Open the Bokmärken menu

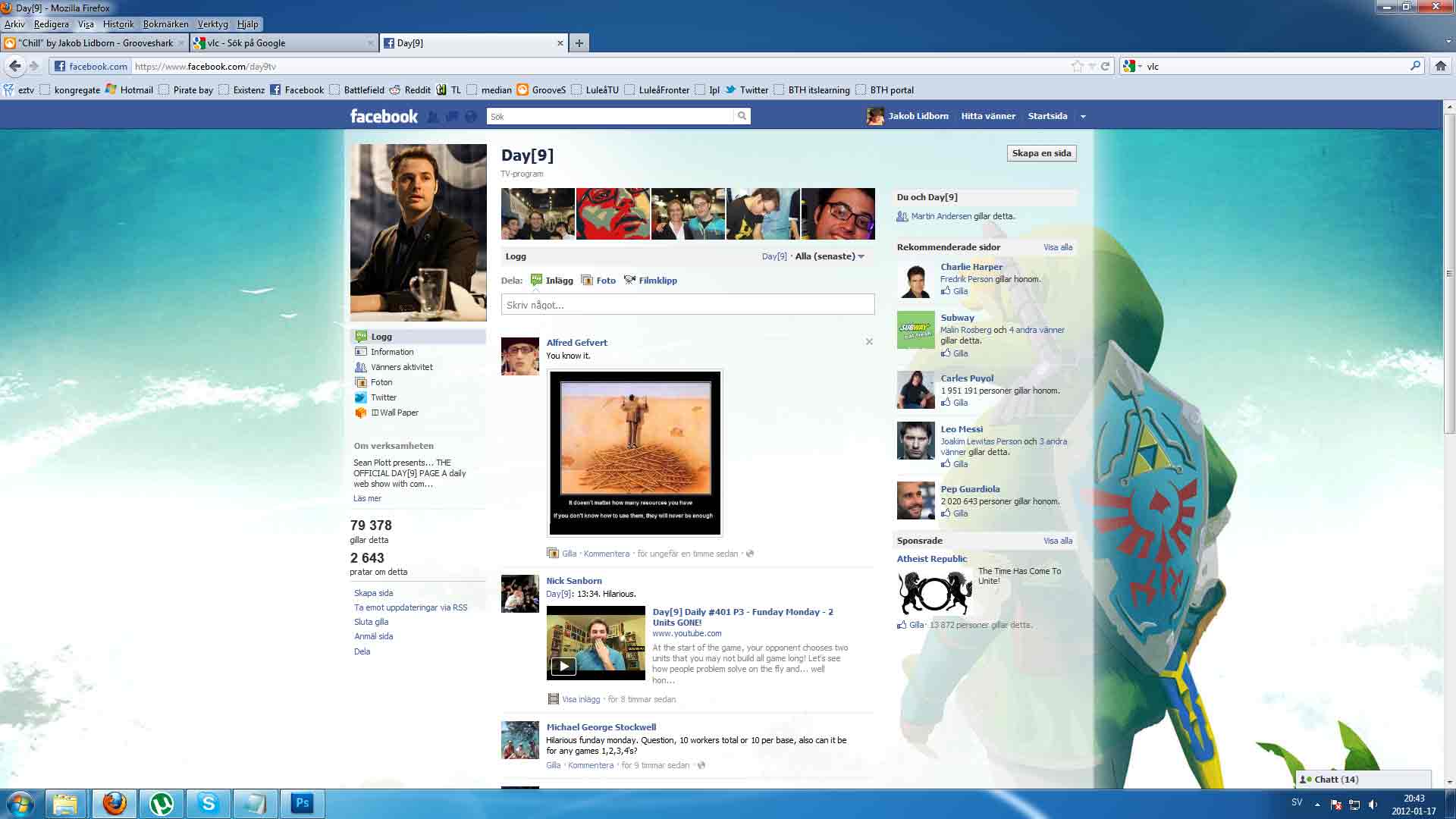click(165, 24)
